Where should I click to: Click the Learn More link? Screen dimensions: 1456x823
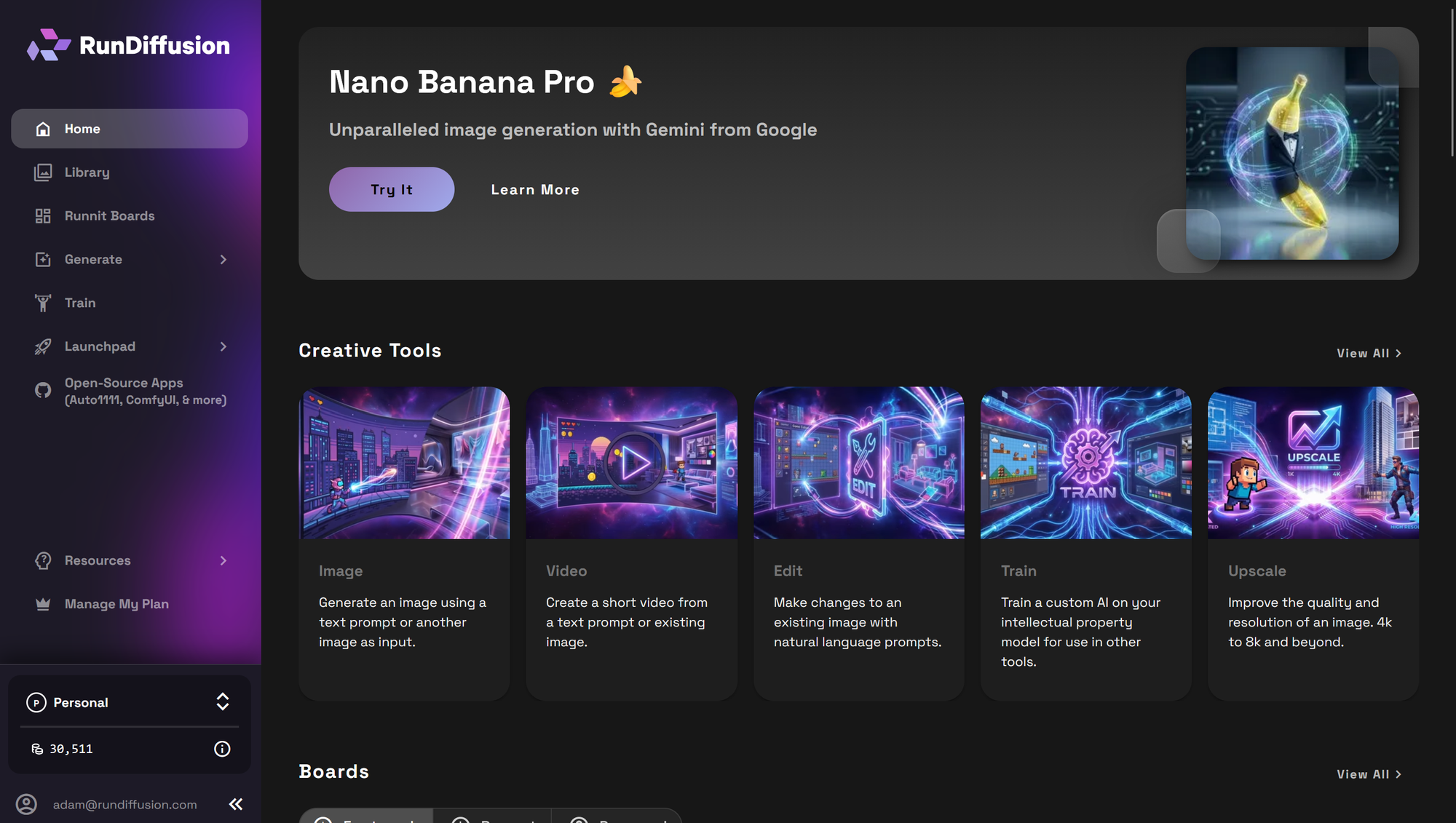click(x=535, y=189)
